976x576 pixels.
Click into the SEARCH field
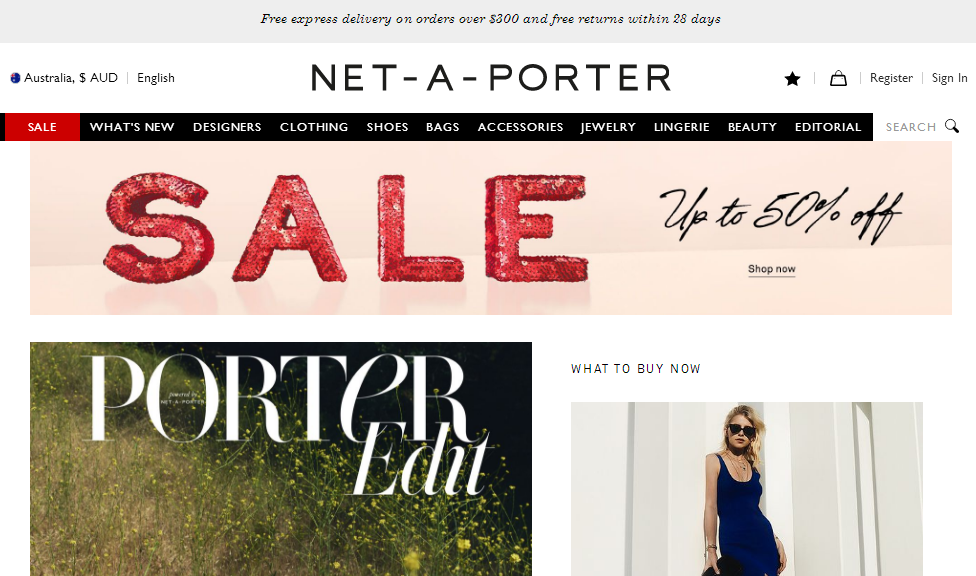point(911,127)
